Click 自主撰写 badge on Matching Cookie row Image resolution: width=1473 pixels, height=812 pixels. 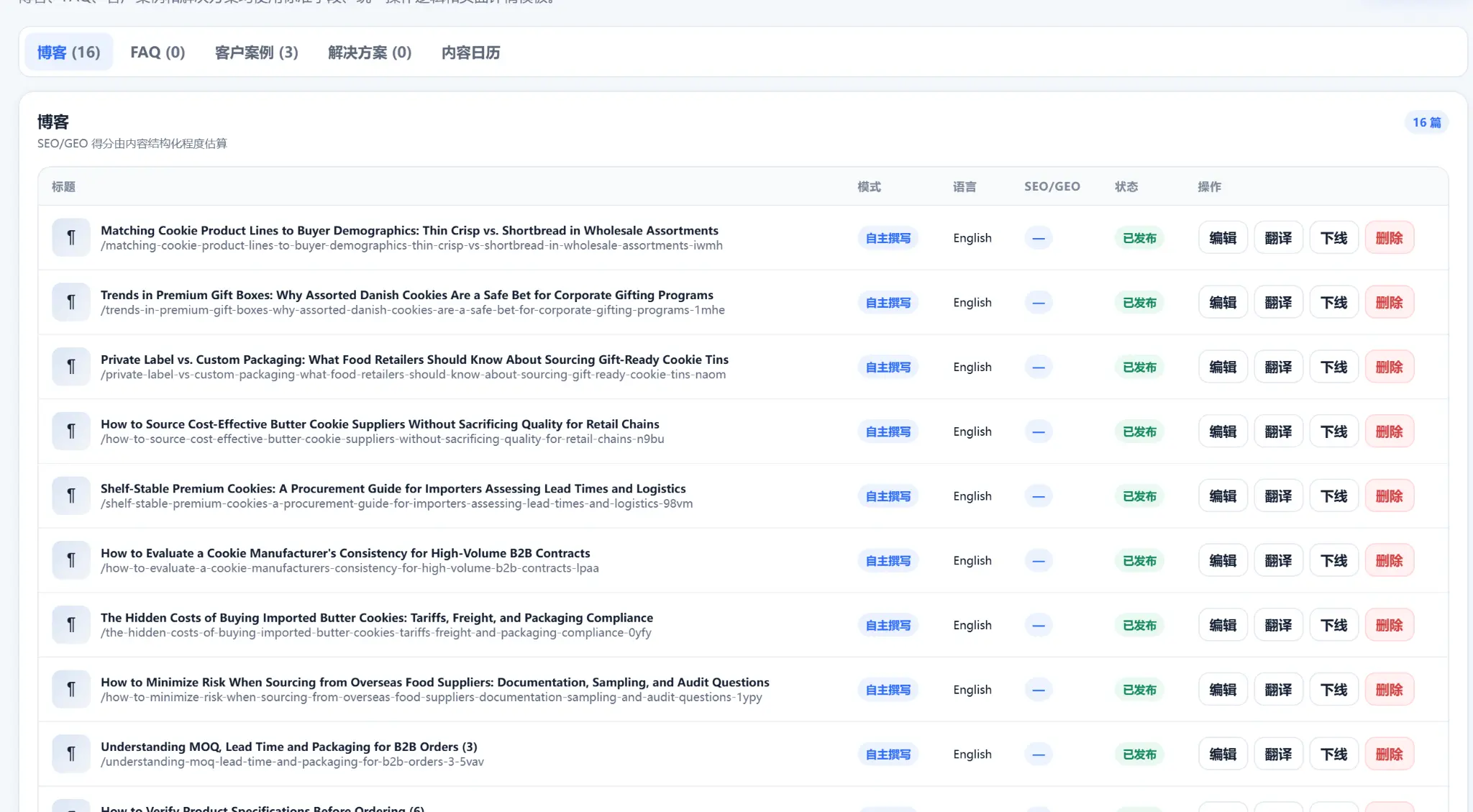(888, 237)
